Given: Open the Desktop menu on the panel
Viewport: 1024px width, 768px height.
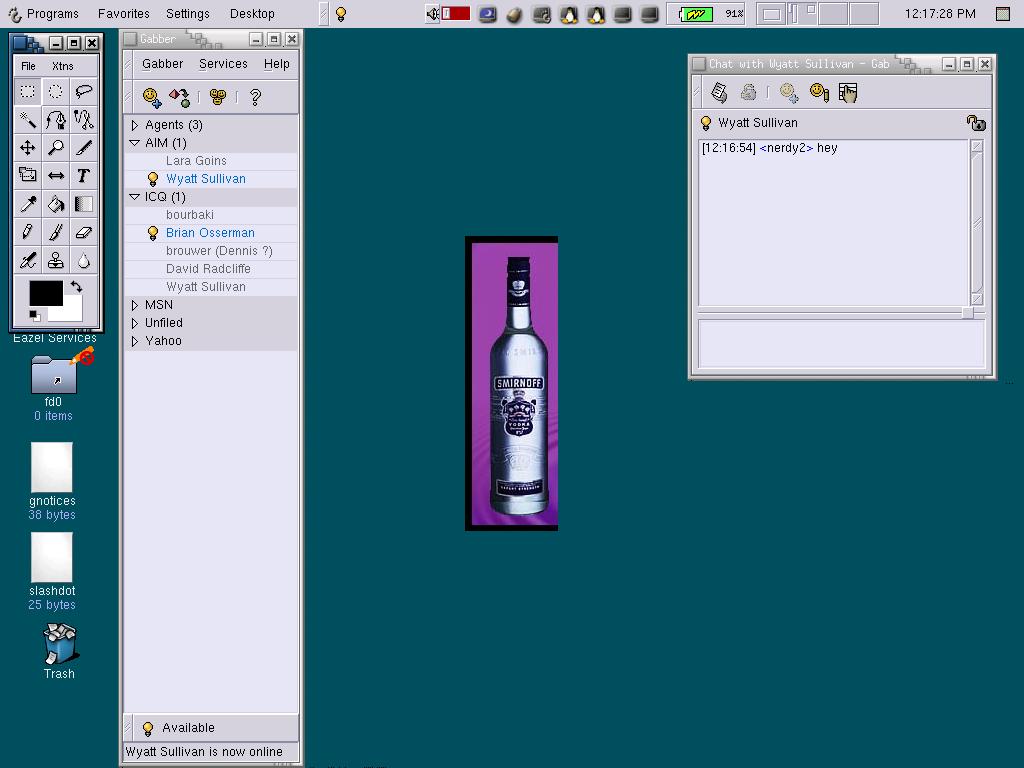Looking at the screenshot, I should pos(252,14).
